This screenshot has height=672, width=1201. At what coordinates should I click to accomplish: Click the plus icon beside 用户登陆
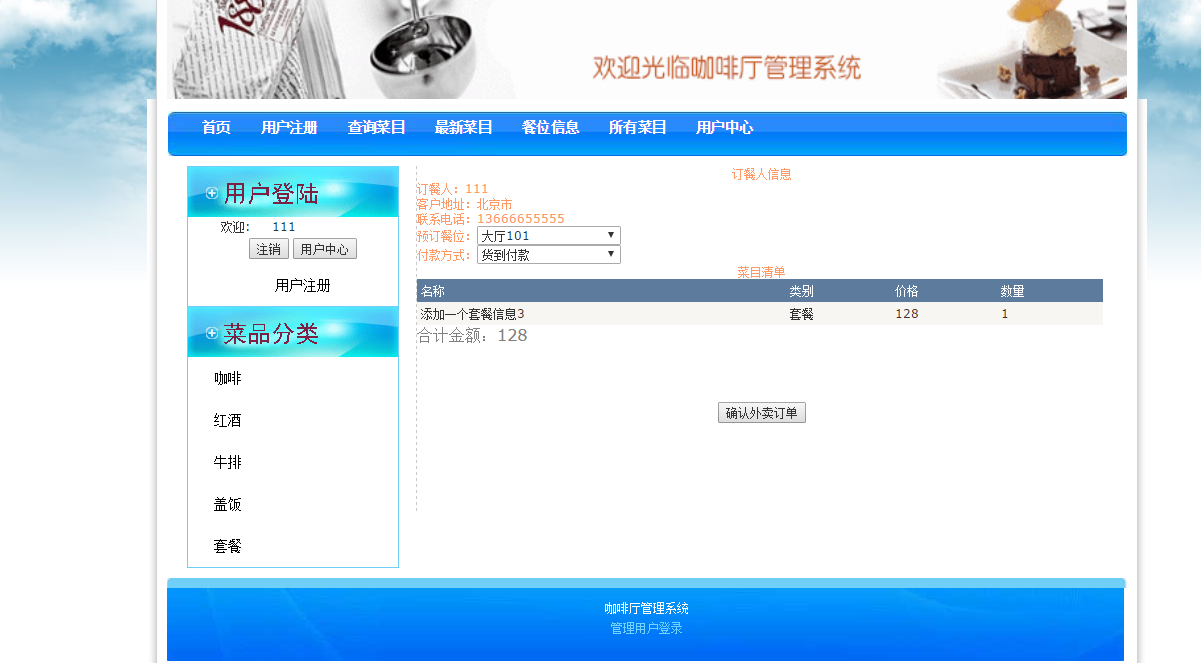(x=212, y=193)
